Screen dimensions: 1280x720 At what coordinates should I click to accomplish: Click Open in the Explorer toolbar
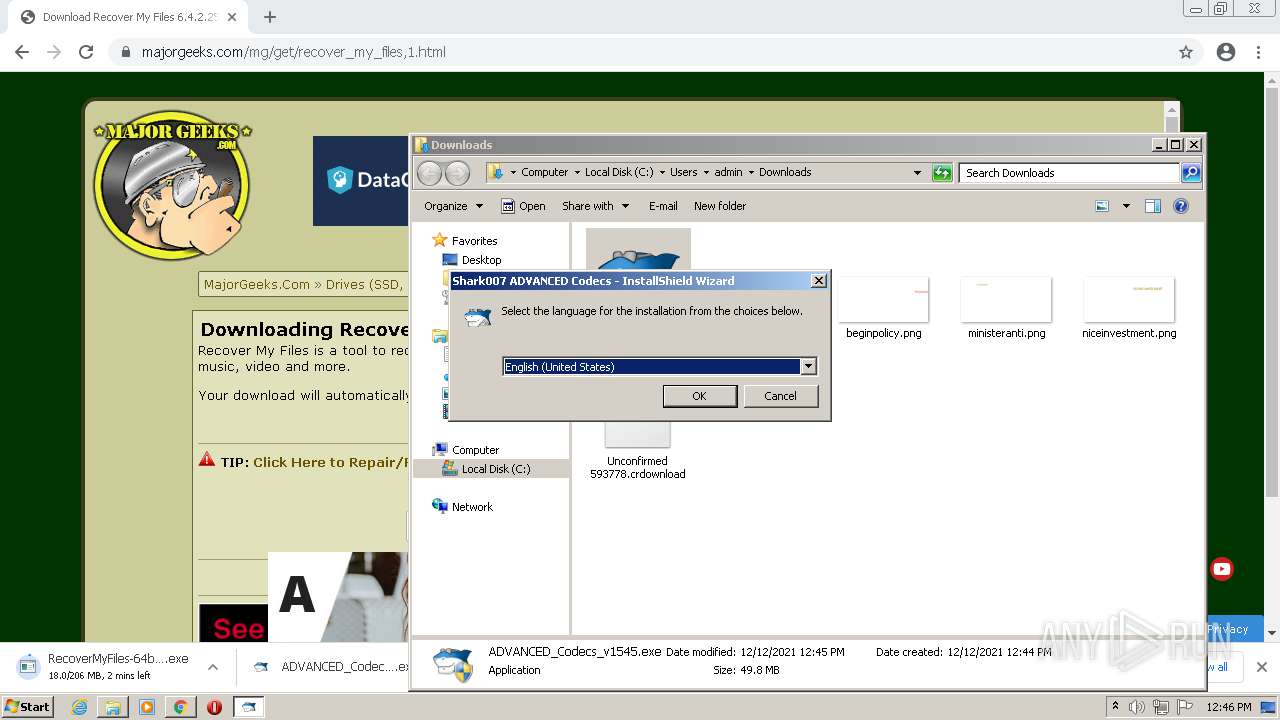click(523, 206)
